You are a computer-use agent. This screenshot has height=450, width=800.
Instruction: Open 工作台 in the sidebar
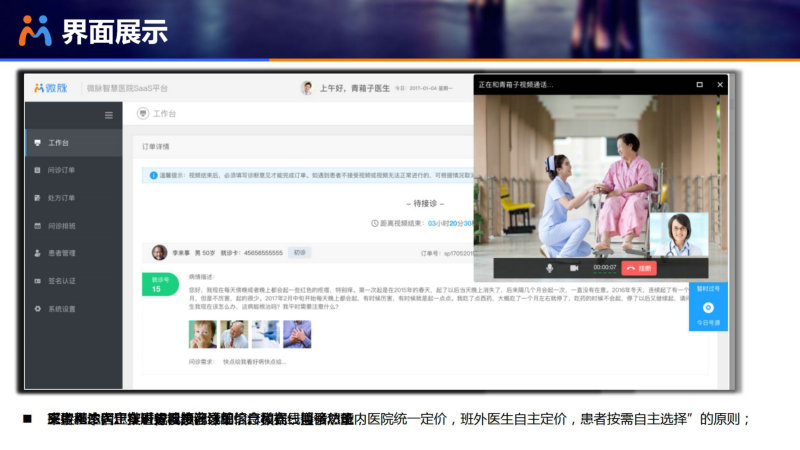click(73, 143)
